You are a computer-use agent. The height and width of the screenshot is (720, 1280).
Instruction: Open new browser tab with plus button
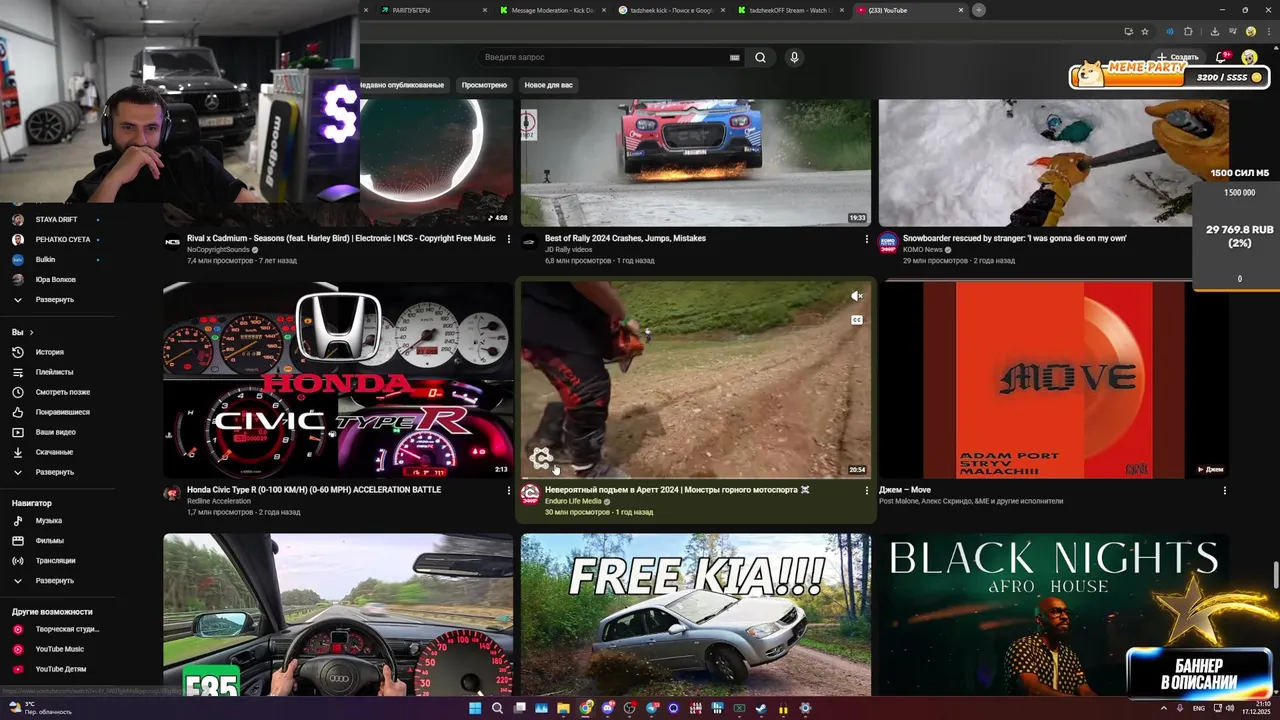pos(979,10)
